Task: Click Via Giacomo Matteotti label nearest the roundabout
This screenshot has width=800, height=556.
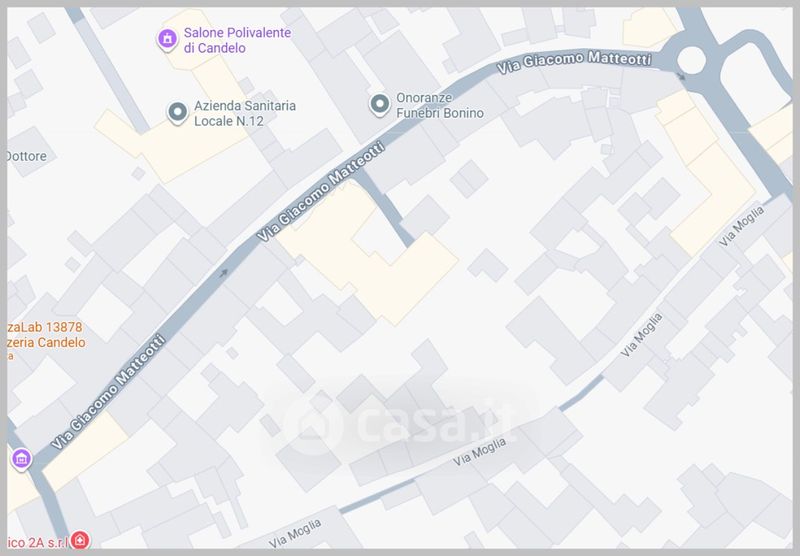Action: click(574, 61)
